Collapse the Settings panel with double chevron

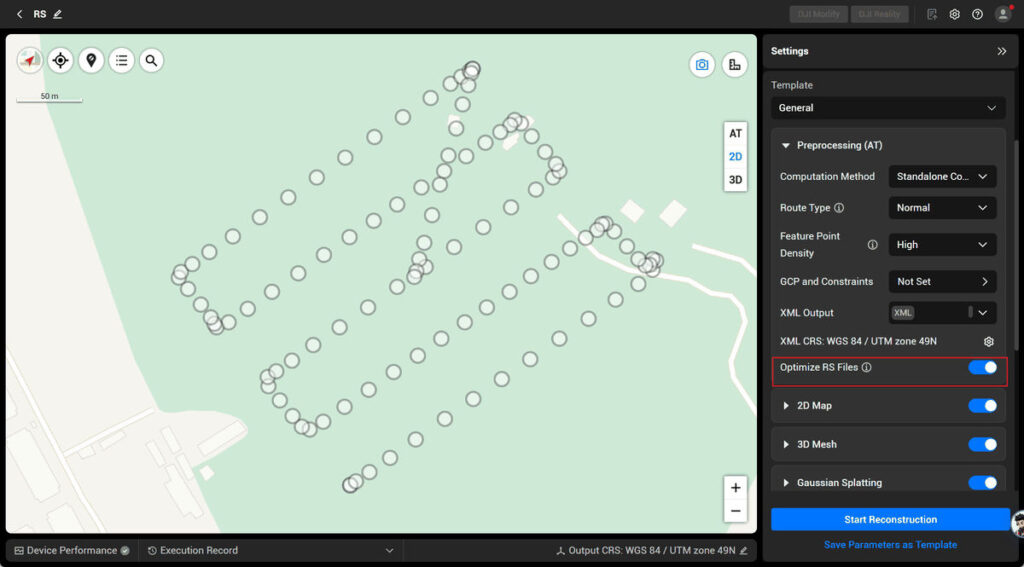[x=1002, y=51]
